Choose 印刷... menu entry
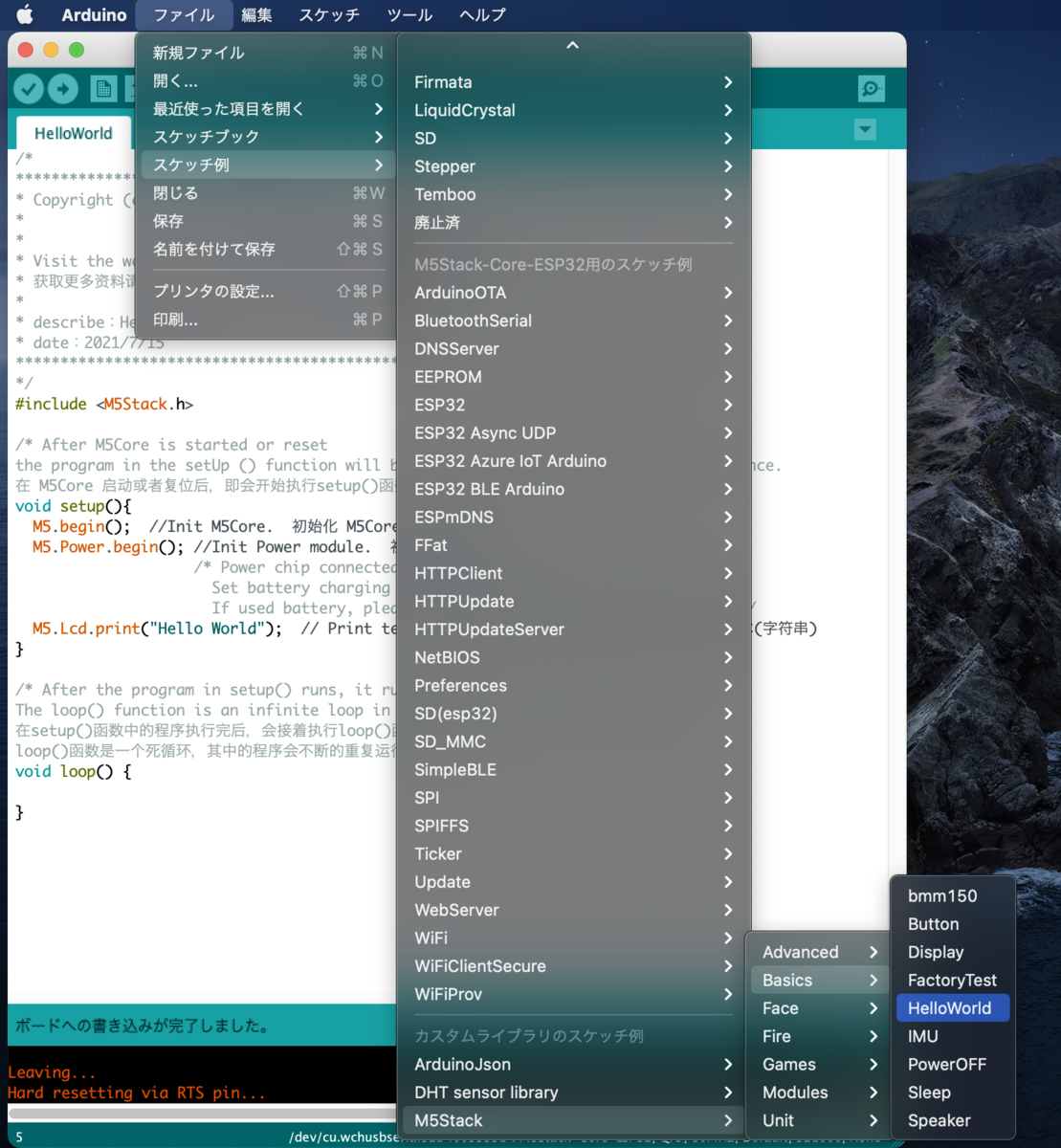 coord(267,320)
